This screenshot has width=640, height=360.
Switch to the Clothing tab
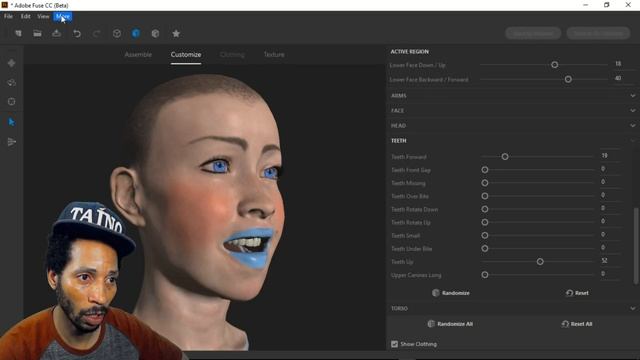[x=232, y=54]
